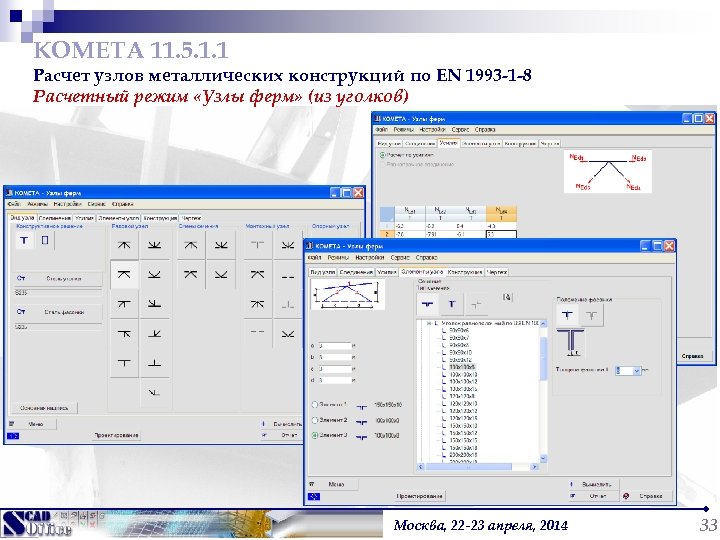Click the section tree scroll-down arrow
The image size is (720, 540).
tap(544, 458)
